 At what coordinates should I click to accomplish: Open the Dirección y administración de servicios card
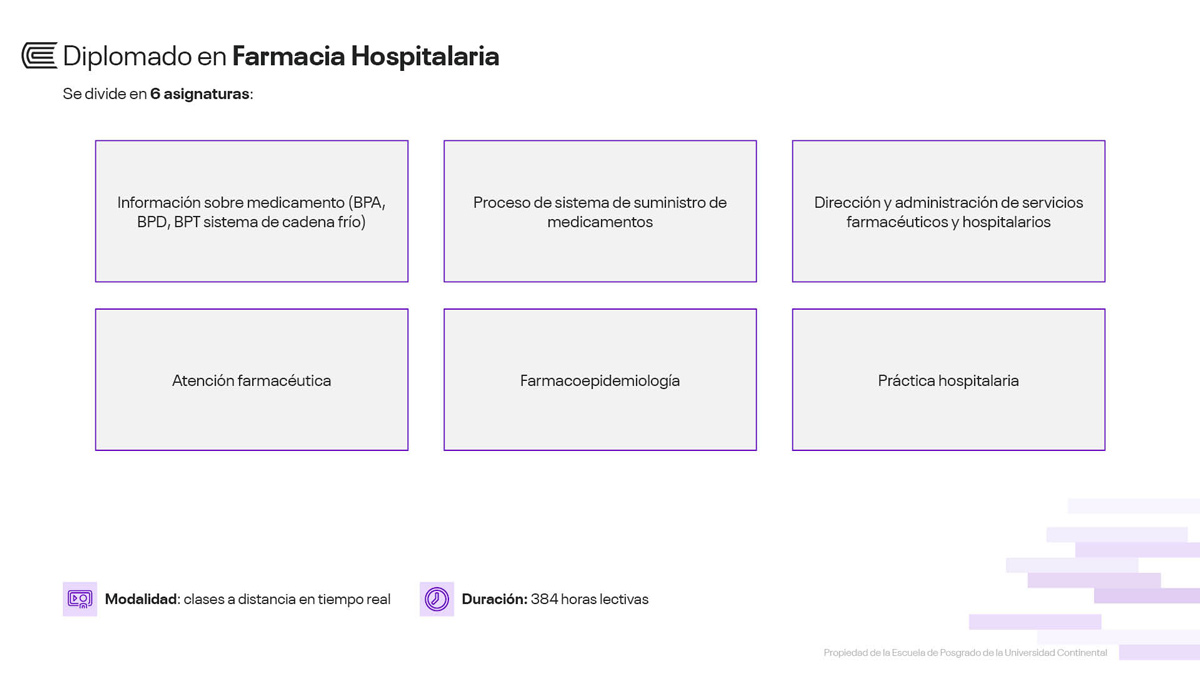948,211
